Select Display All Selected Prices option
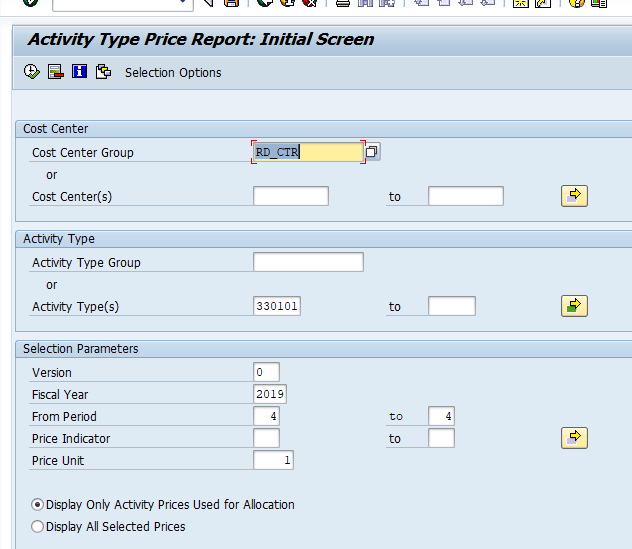The height and width of the screenshot is (549, 632). tap(38, 526)
